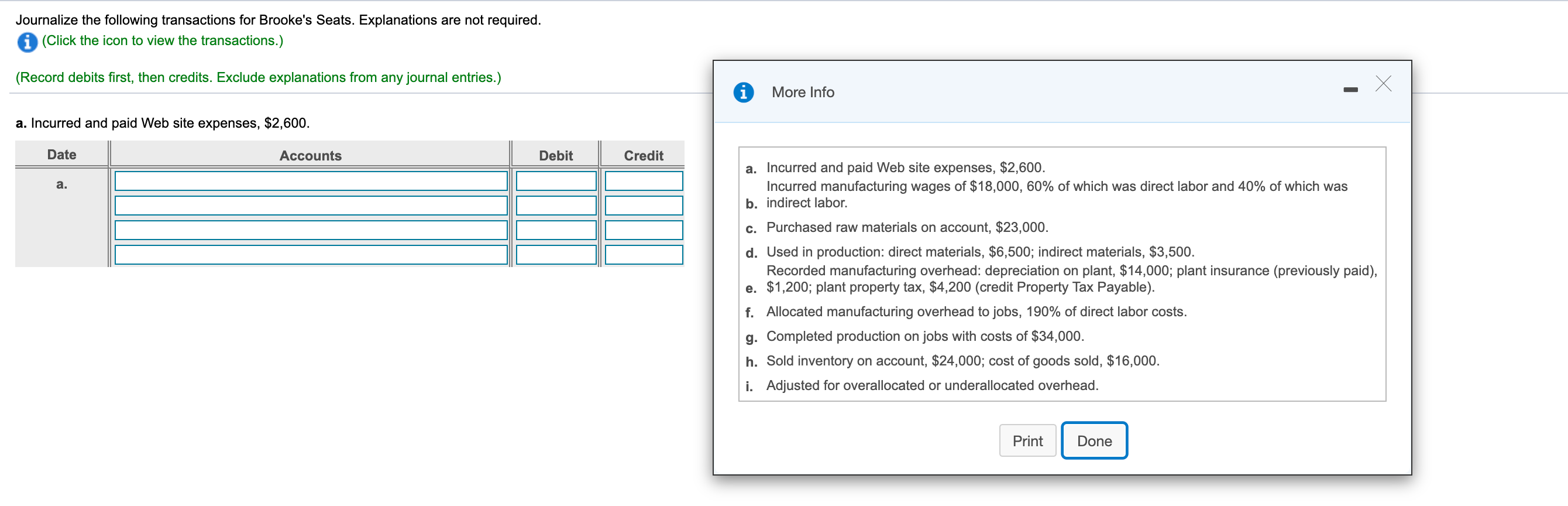Screen dimensions: 1568x506
Task: Select third row Accounts input field
Action: pyautogui.click(x=311, y=230)
